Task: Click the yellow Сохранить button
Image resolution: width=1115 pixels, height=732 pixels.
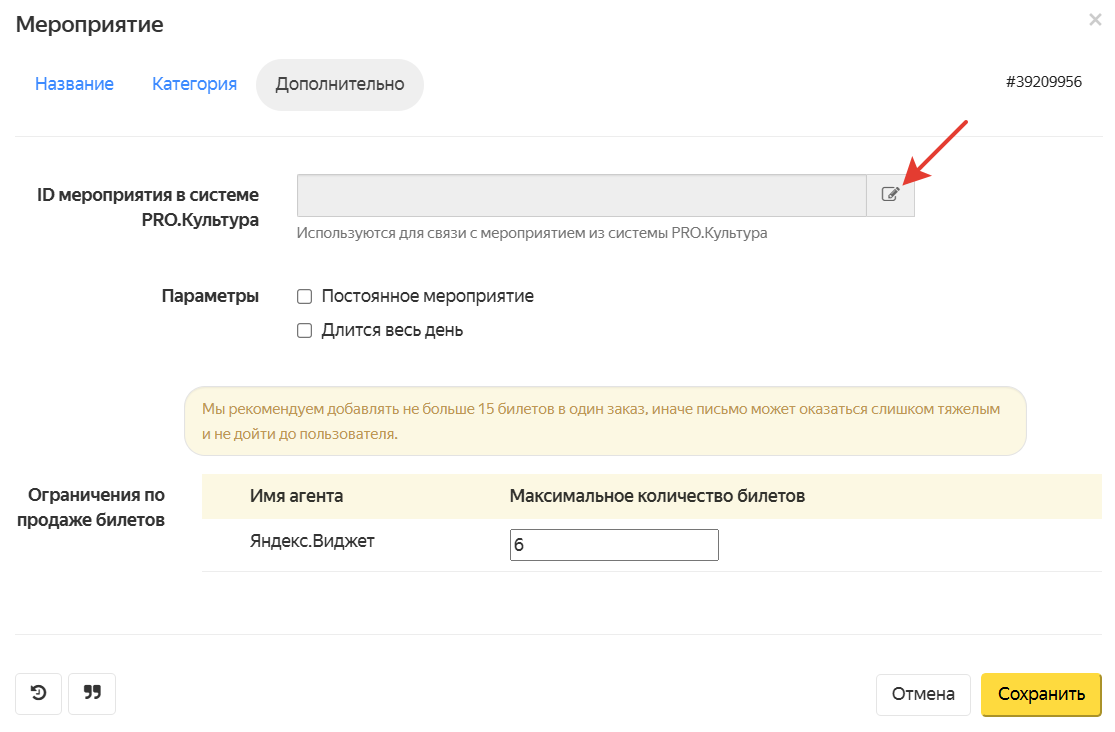Action: point(1041,694)
